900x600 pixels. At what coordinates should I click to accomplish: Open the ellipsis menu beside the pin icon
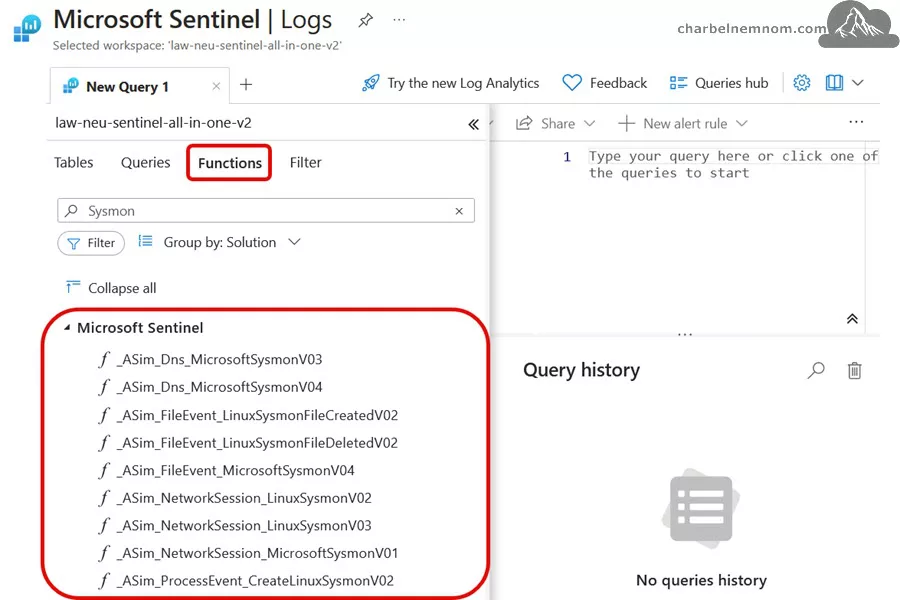(x=399, y=20)
